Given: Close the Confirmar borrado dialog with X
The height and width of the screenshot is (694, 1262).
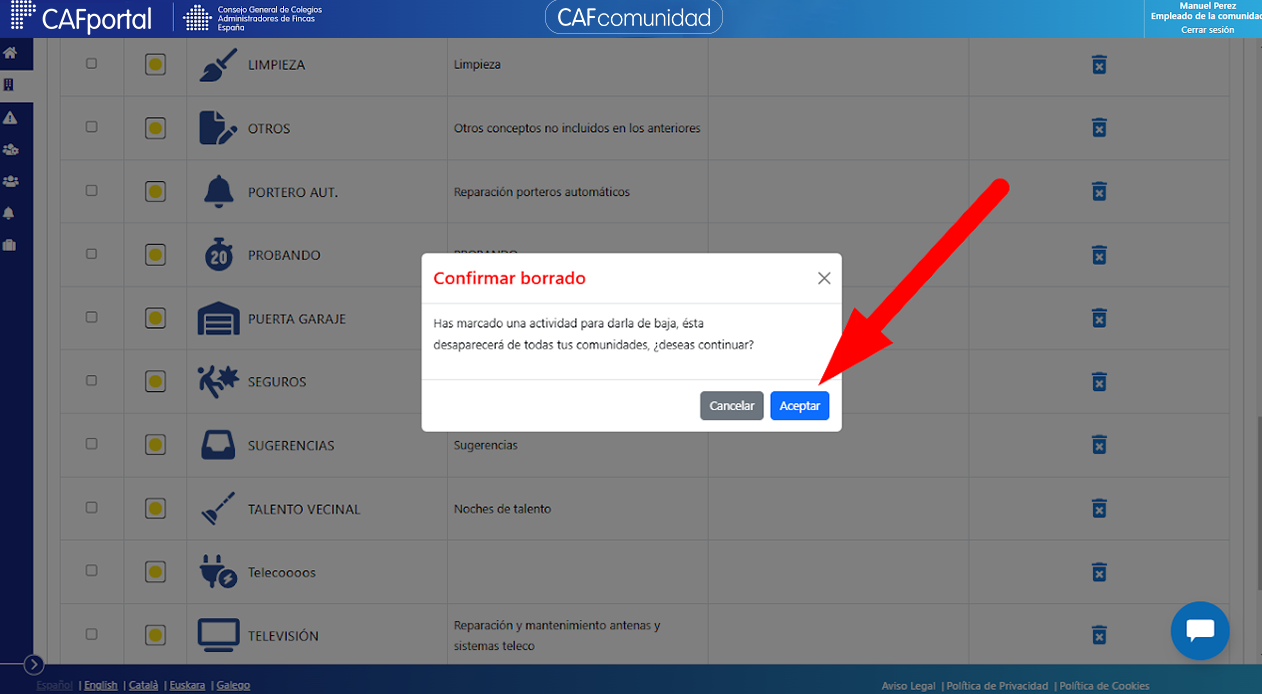Looking at the screenshot, I should pyautogui.click(x=824, y=278).
